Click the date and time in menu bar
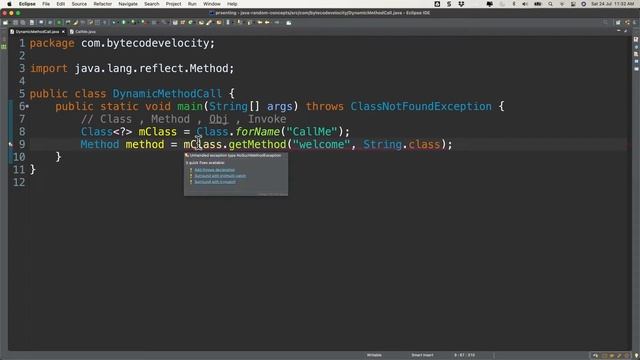This screenshot has width=640, height=360. [x=612, y=4]
